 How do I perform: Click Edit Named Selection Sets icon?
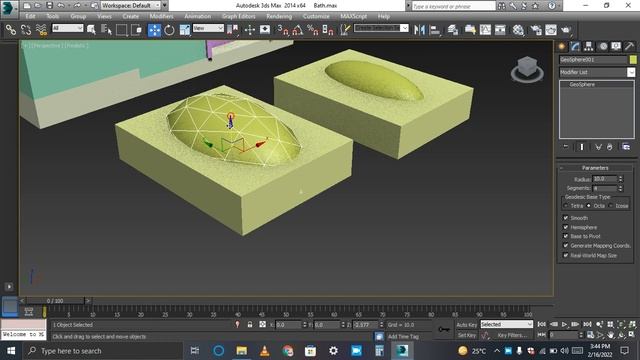pos(345,30)
